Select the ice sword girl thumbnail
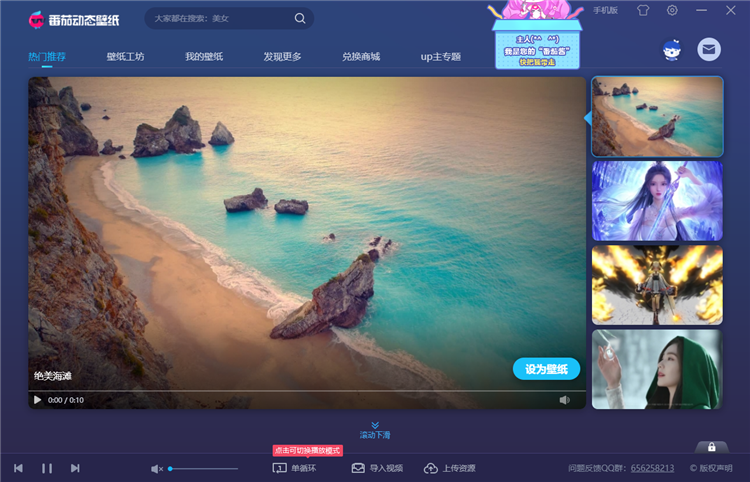 coord(657,201)
